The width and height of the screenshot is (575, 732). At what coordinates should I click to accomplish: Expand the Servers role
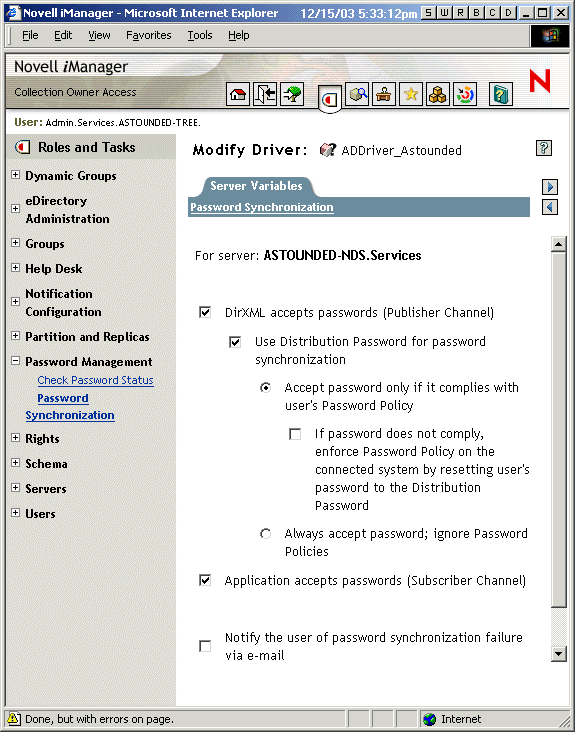point(15,487)
